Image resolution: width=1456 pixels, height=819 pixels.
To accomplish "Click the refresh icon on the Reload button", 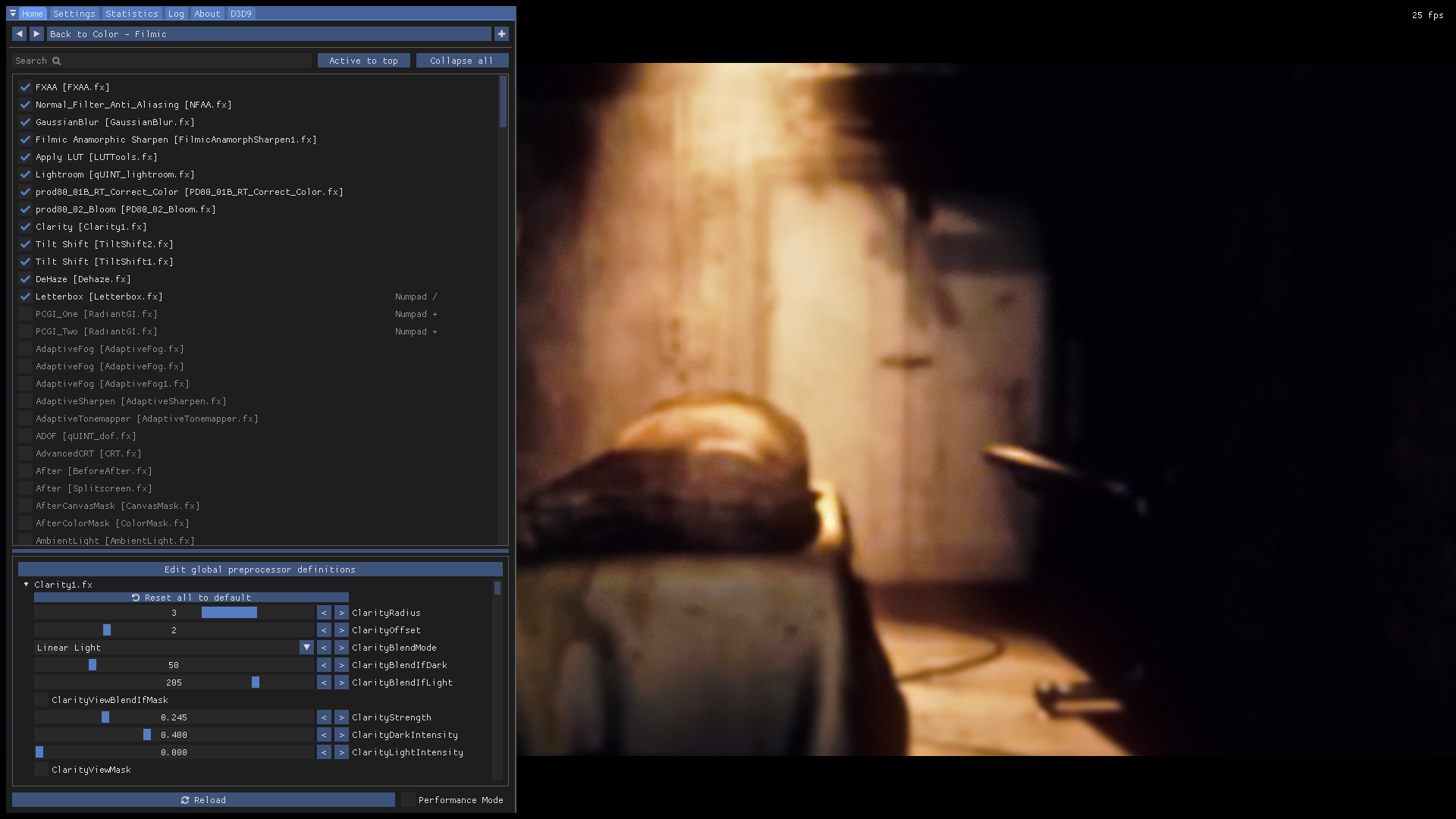I will (x=185, y=799).
